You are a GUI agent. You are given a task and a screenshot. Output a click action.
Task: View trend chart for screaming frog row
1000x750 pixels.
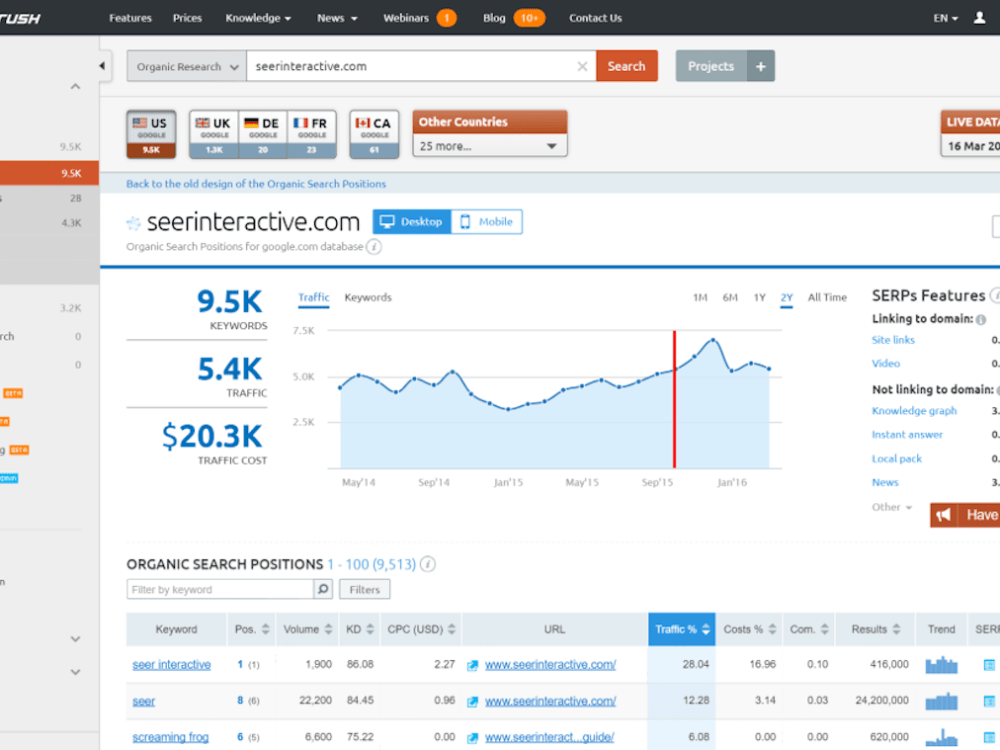coord(941,737)
